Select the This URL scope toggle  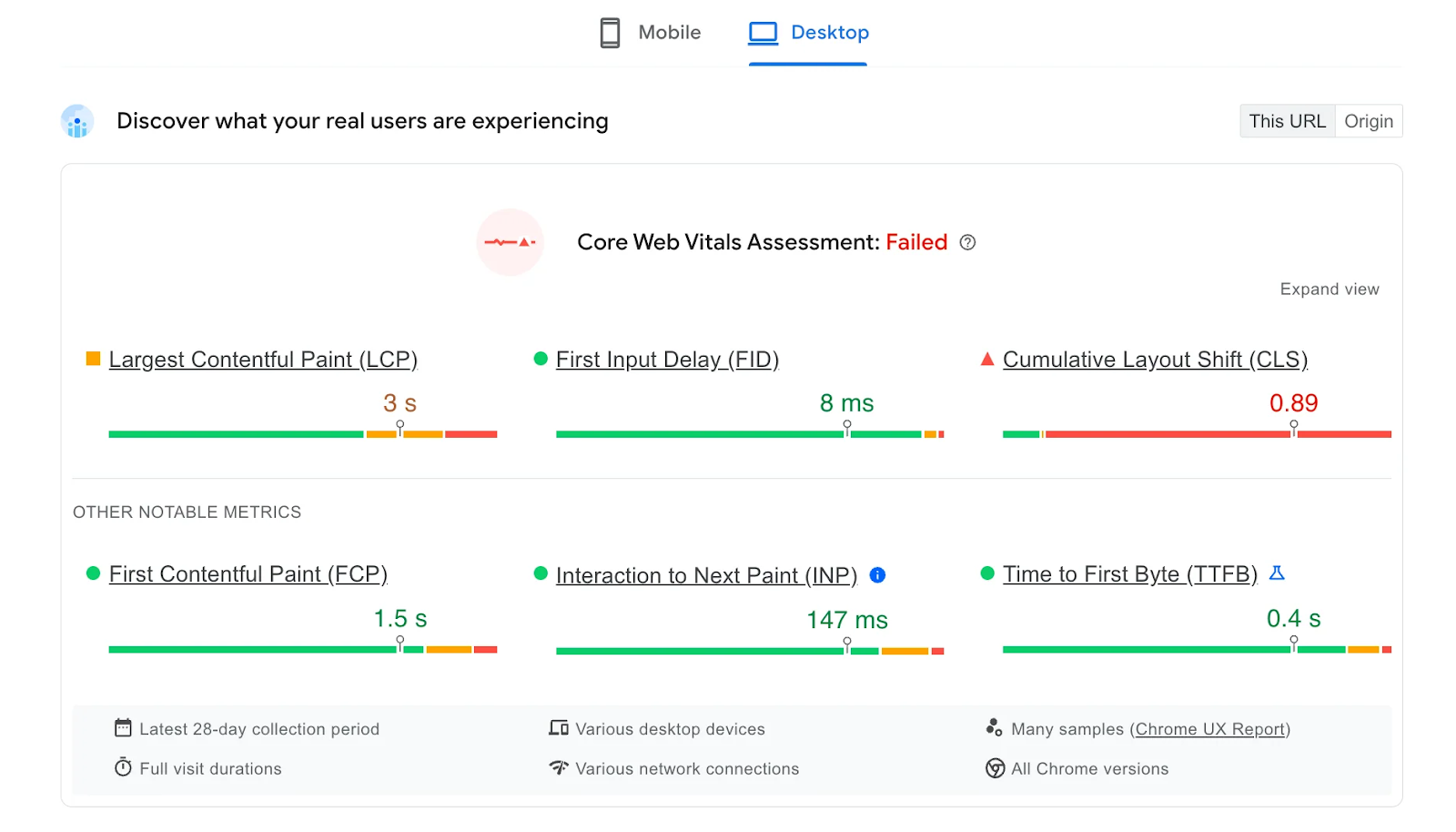[1287, 120]
